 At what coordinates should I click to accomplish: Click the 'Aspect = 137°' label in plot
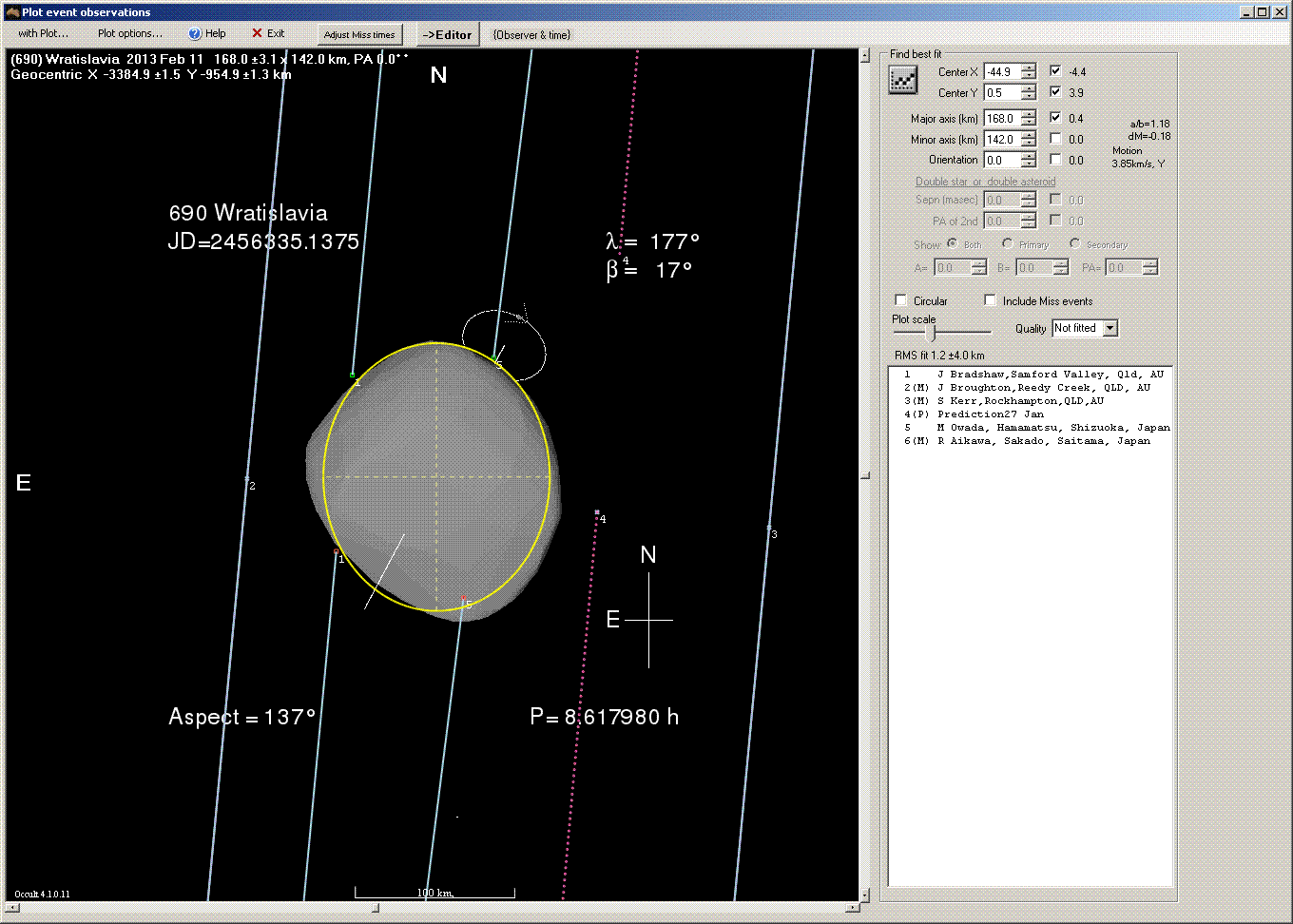point(241,717)
